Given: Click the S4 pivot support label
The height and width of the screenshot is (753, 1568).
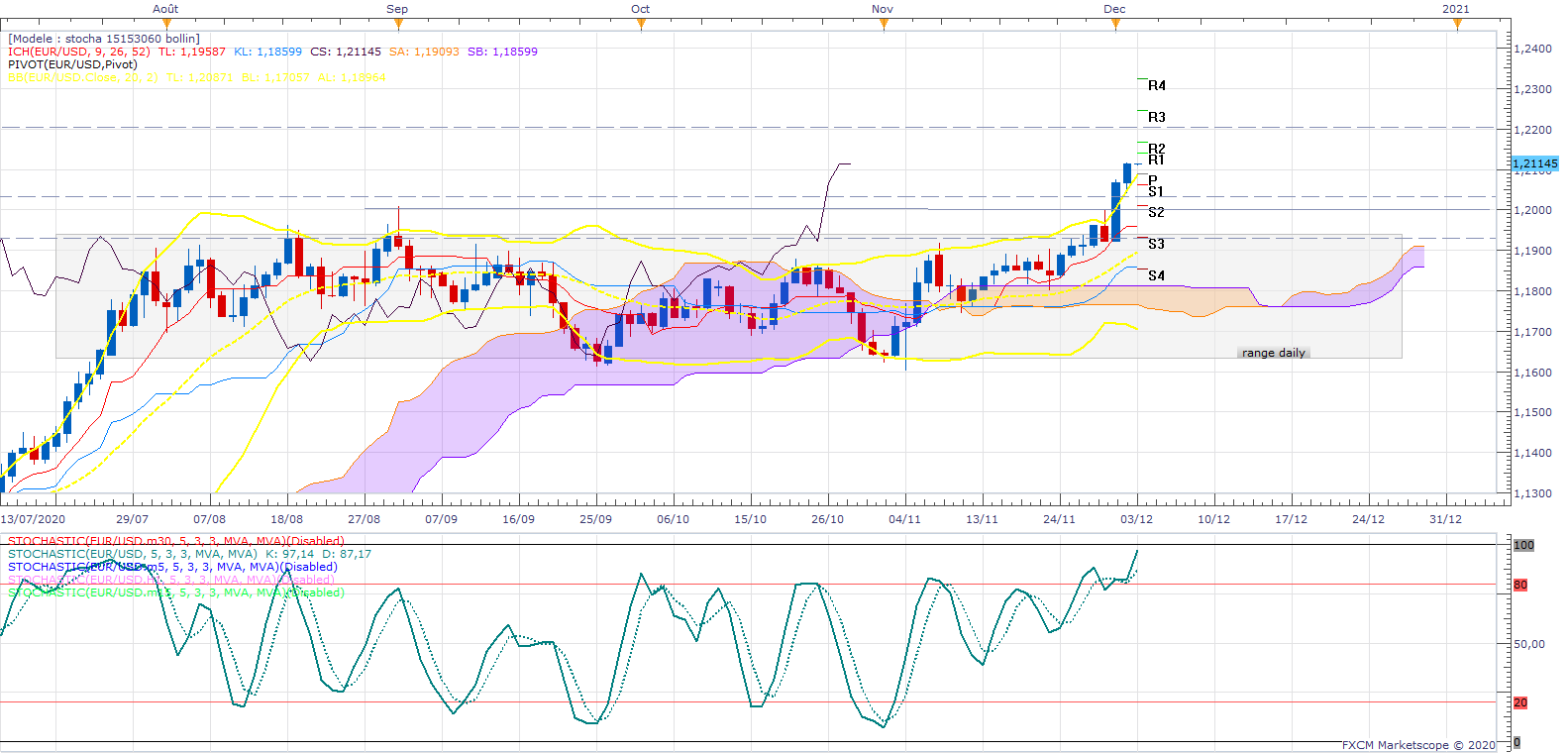Looking at the screenshot, I should (x=1157, y=275).
